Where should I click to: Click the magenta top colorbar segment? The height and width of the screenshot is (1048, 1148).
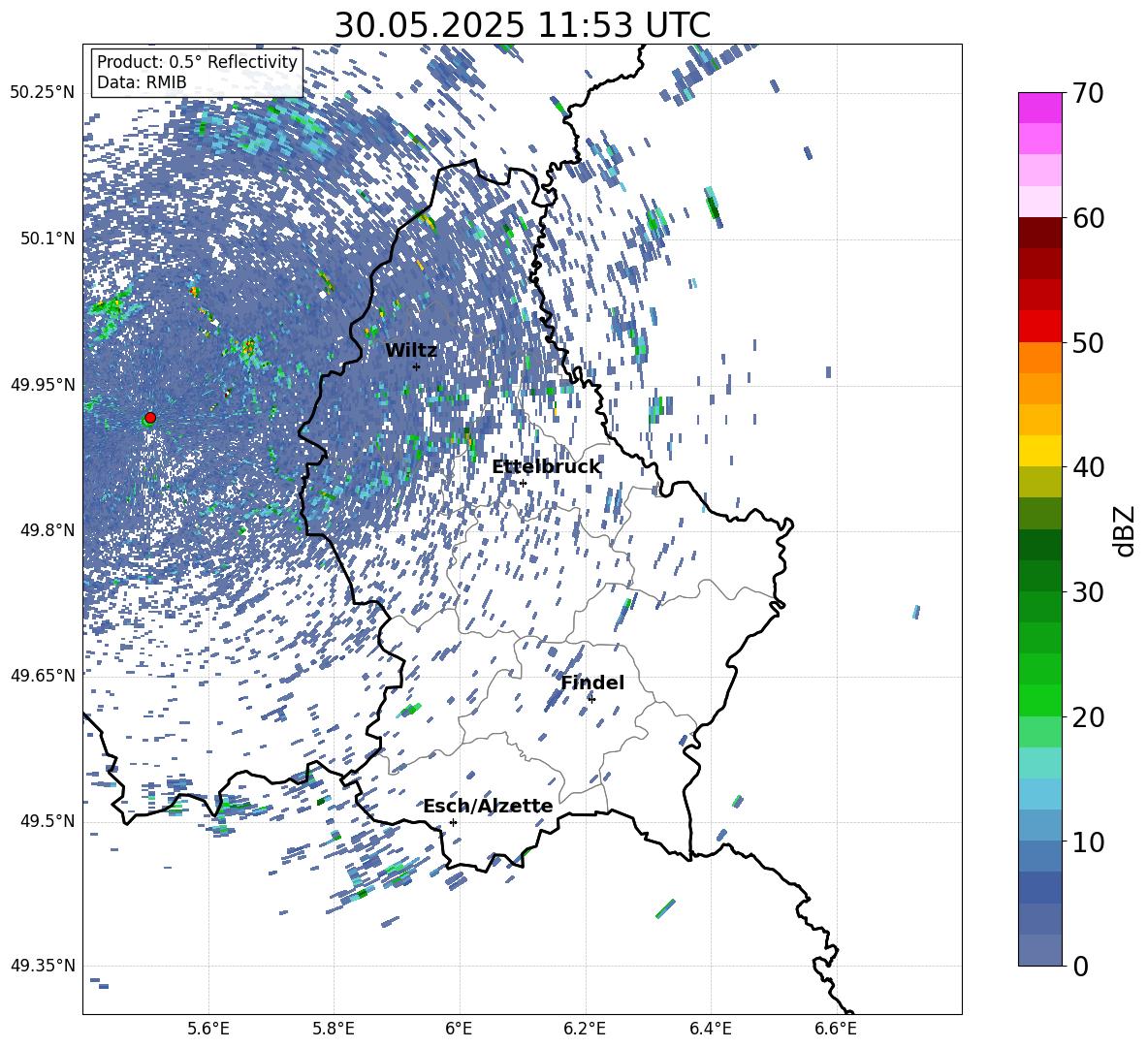[x=1039, y=109]
